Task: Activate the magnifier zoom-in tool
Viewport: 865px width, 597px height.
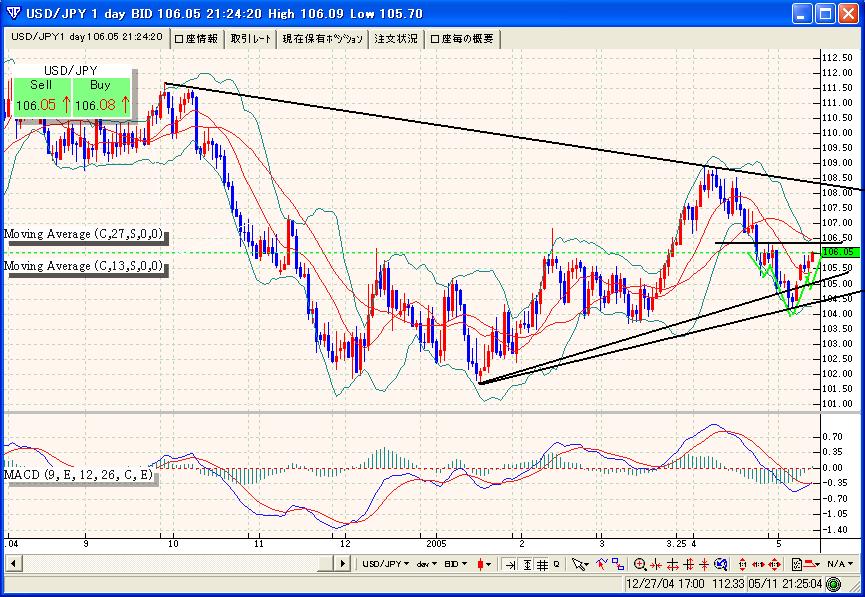Action: coord(640,564)
